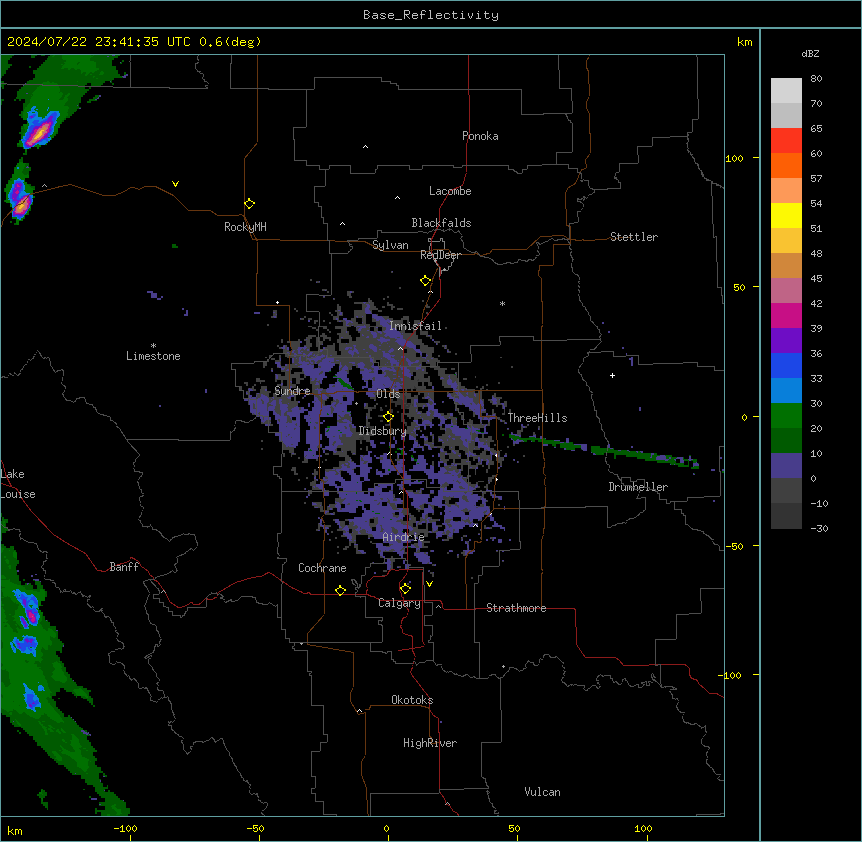Click the yellow V marker northeast of Calgary
The image size is (862, 842).
[x=429, y=584]
